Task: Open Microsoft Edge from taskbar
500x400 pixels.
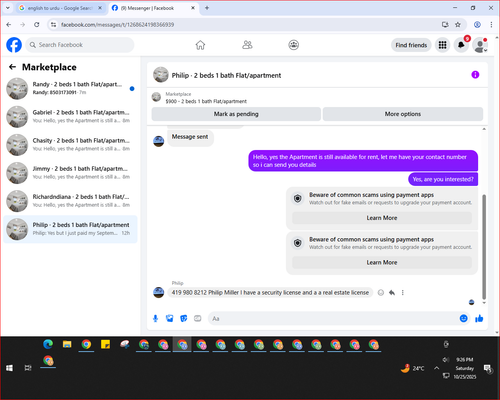Action: [x=48, y=344]
